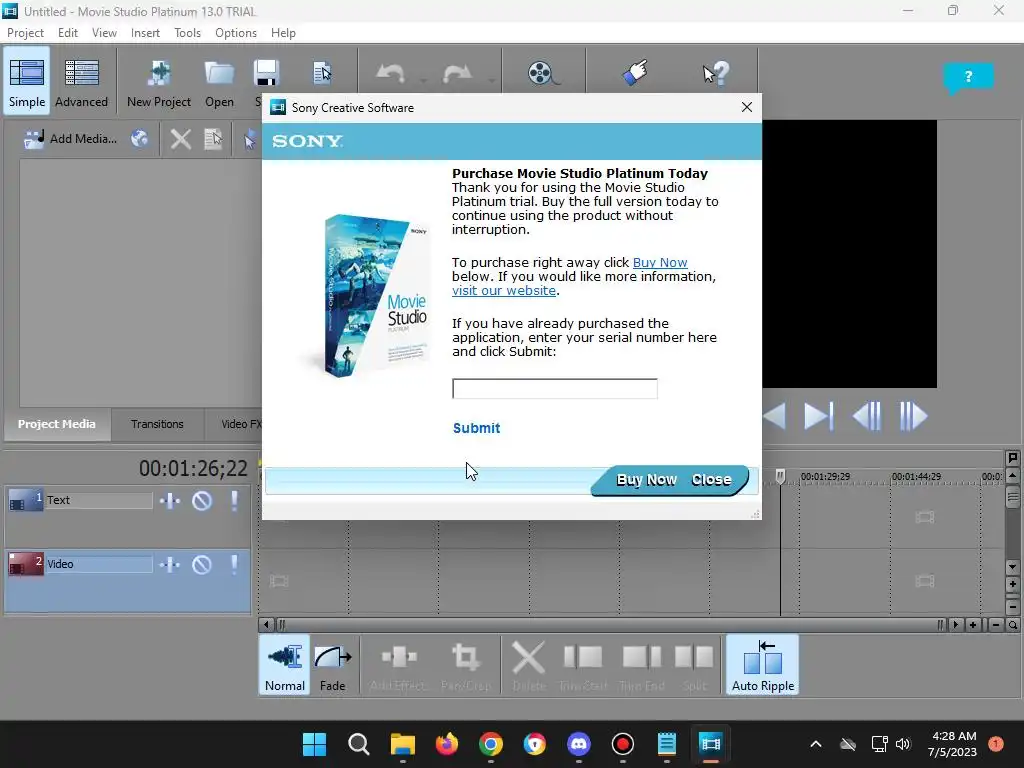1024x768 pixels.
Task: Switch to the Project Media tab
Action: 57,424
